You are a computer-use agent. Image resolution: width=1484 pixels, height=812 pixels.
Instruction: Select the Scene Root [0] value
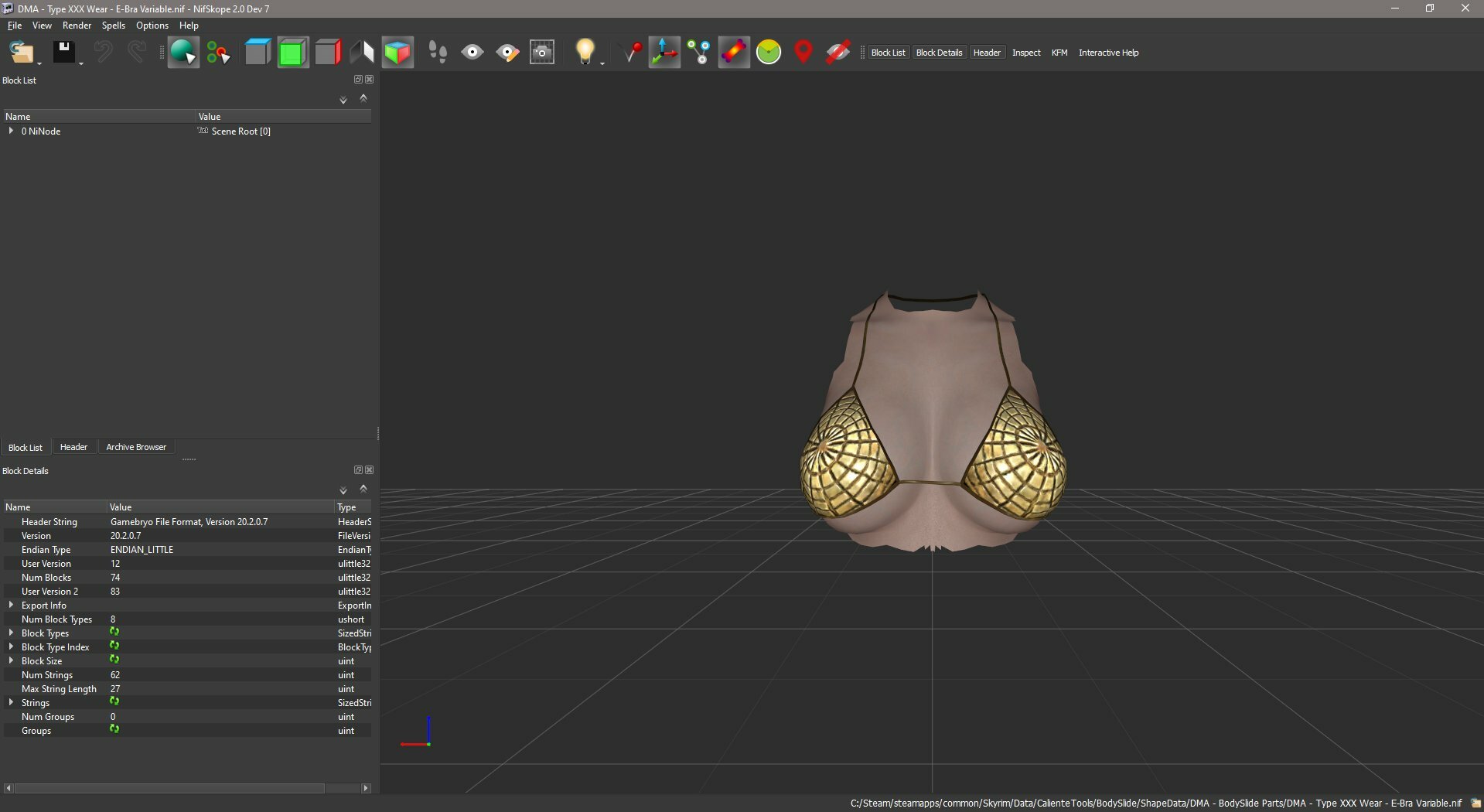coord(241,131)
